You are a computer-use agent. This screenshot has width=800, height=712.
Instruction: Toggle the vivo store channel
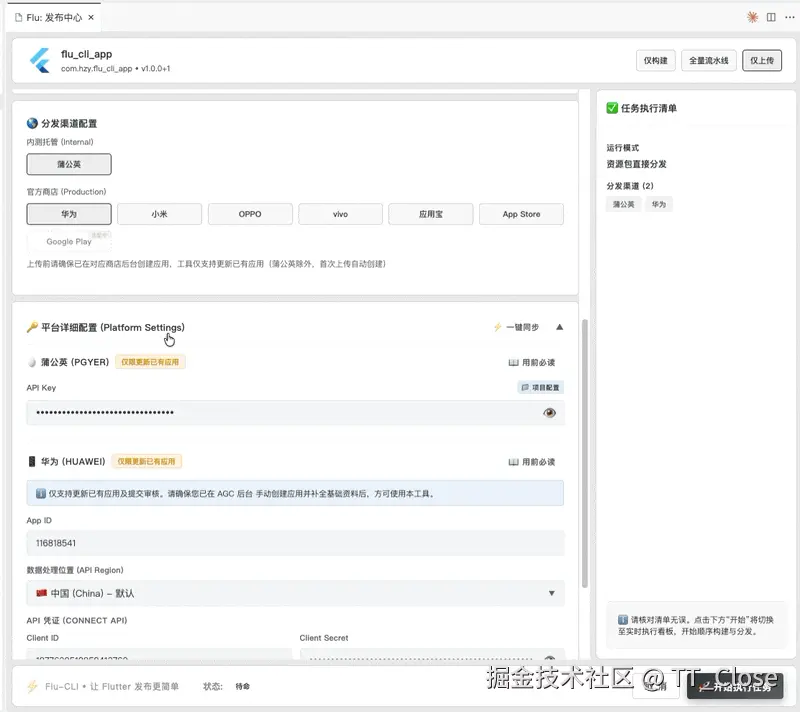click(340, 214)
